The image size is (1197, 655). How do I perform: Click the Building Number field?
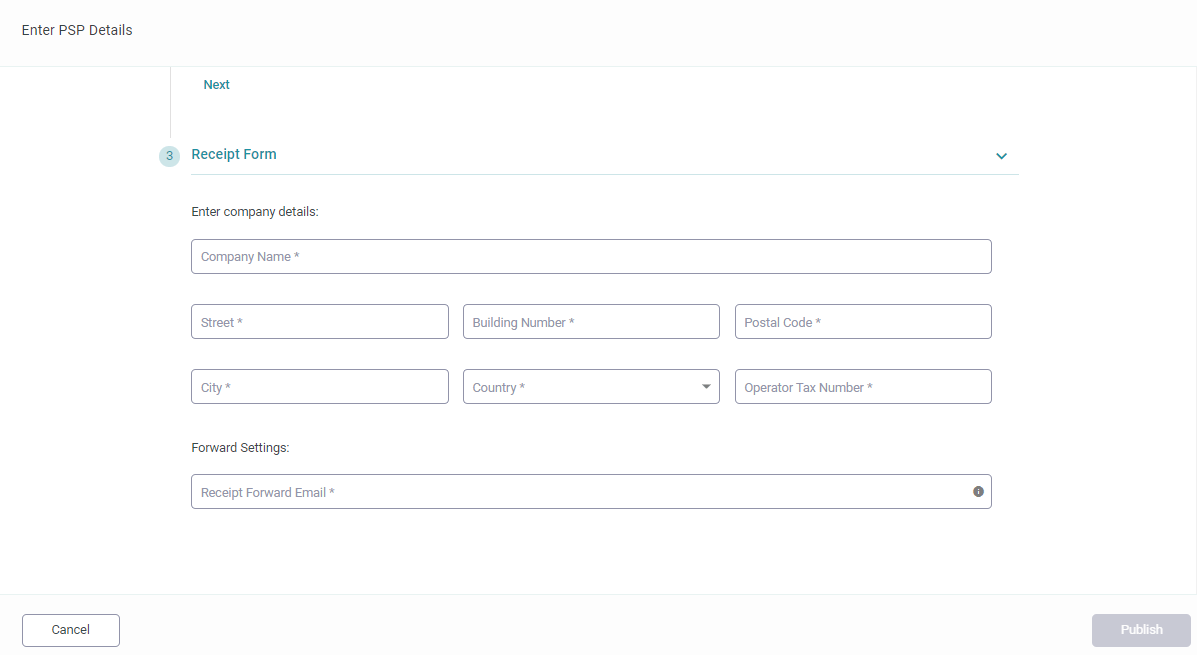(x=591, y=321)
